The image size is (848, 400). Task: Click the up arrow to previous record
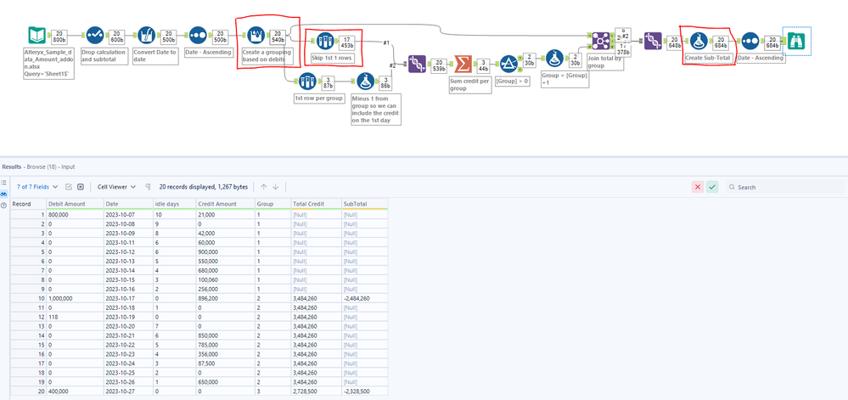tap(263, 187)
